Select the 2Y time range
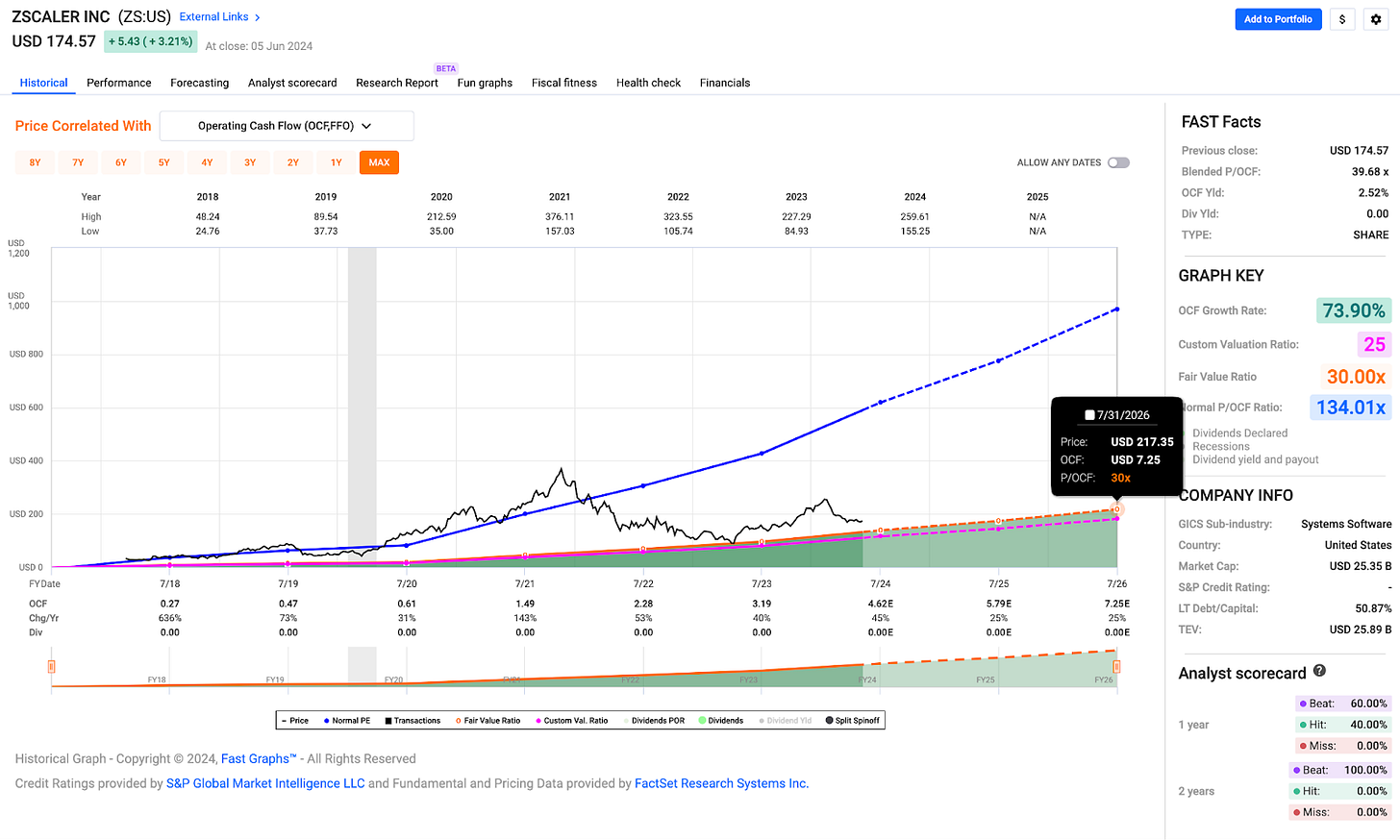 (293, 162)
